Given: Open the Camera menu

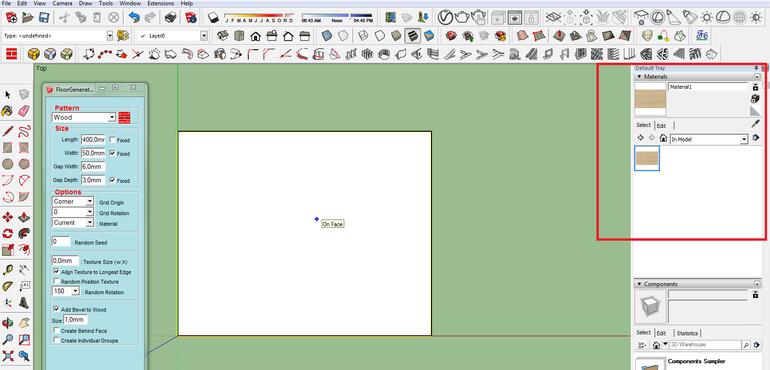Looking at the screenshot, I should pos(62,3).
